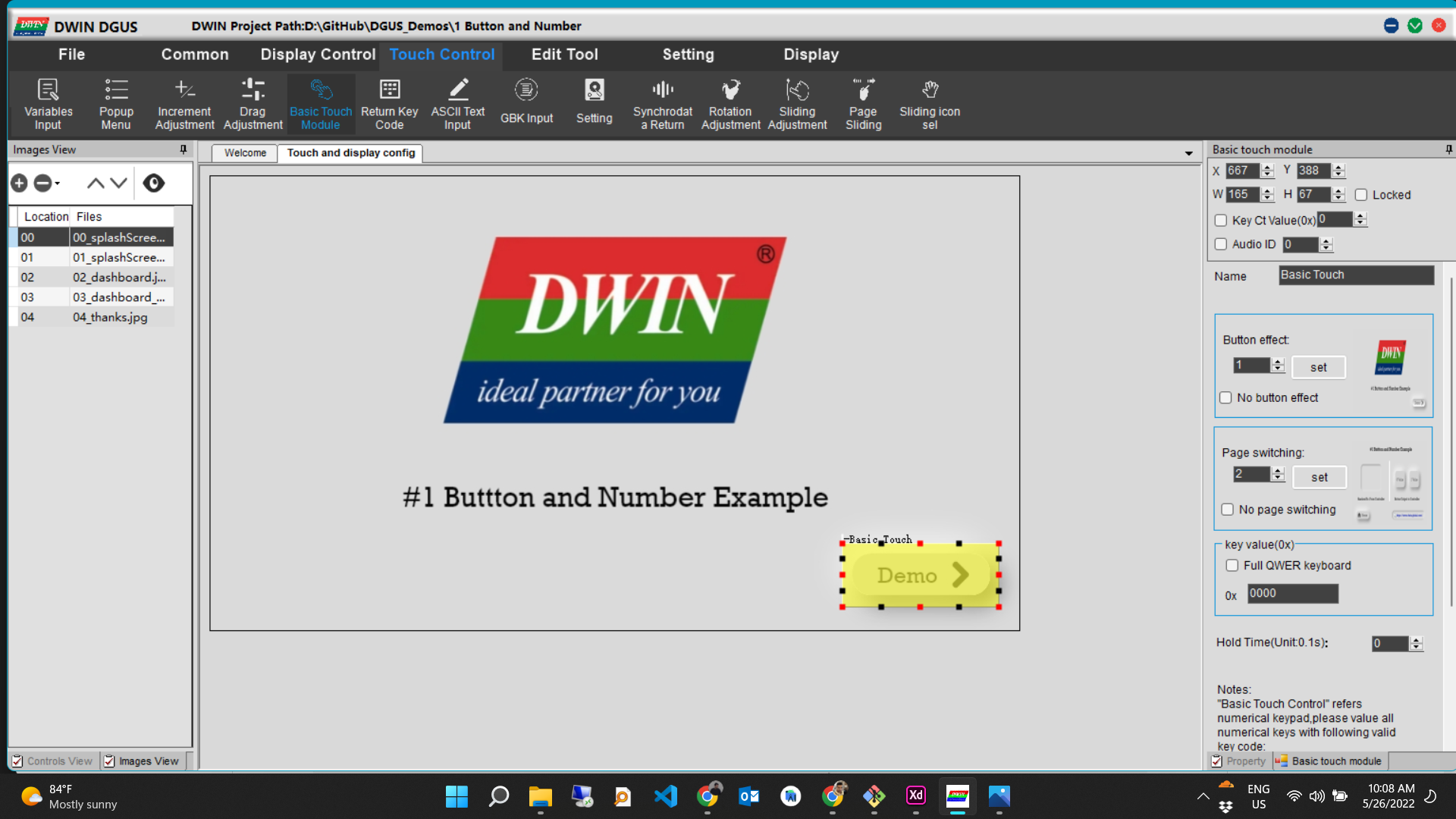Select the Rotation Adjustment tool
This screenshot has width=1456, height=819.
tap(730, 102)
